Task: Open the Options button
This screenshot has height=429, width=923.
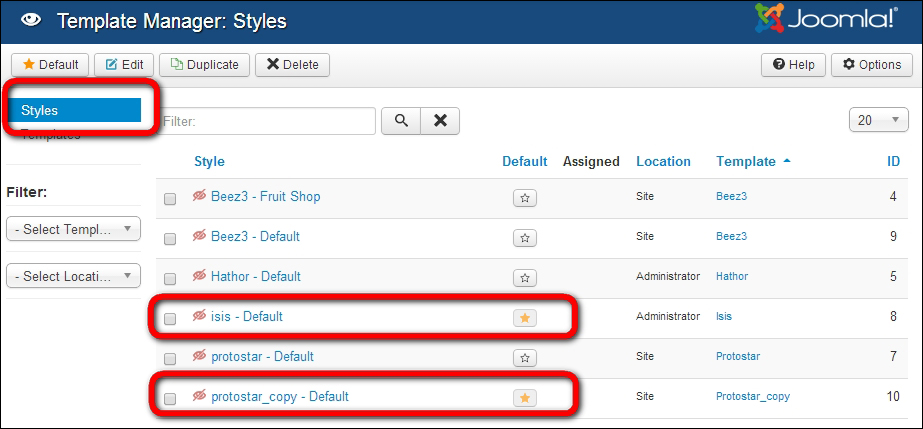Action: point(872,65)
